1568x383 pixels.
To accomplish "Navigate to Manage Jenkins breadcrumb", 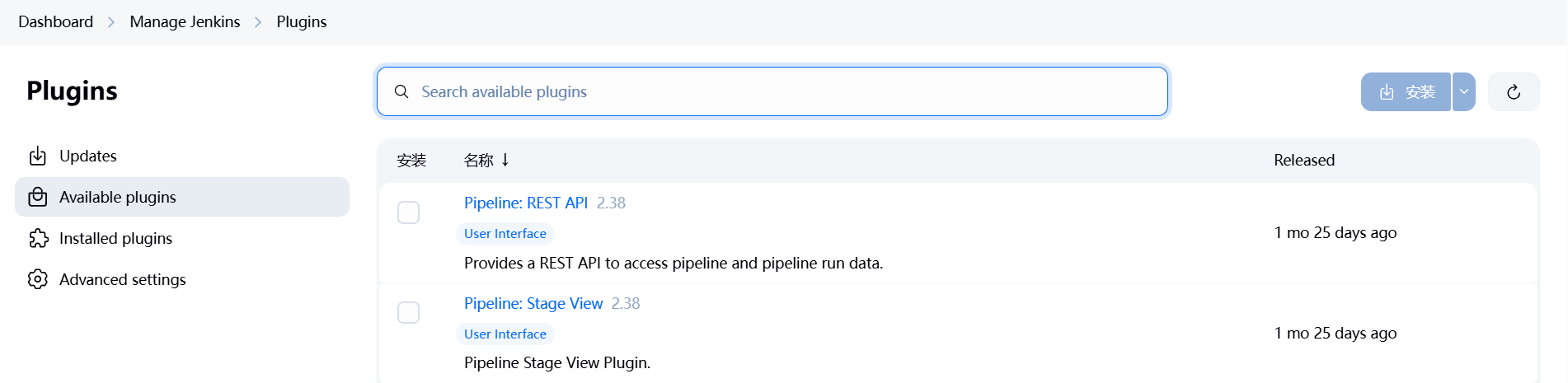I will 185,22.
